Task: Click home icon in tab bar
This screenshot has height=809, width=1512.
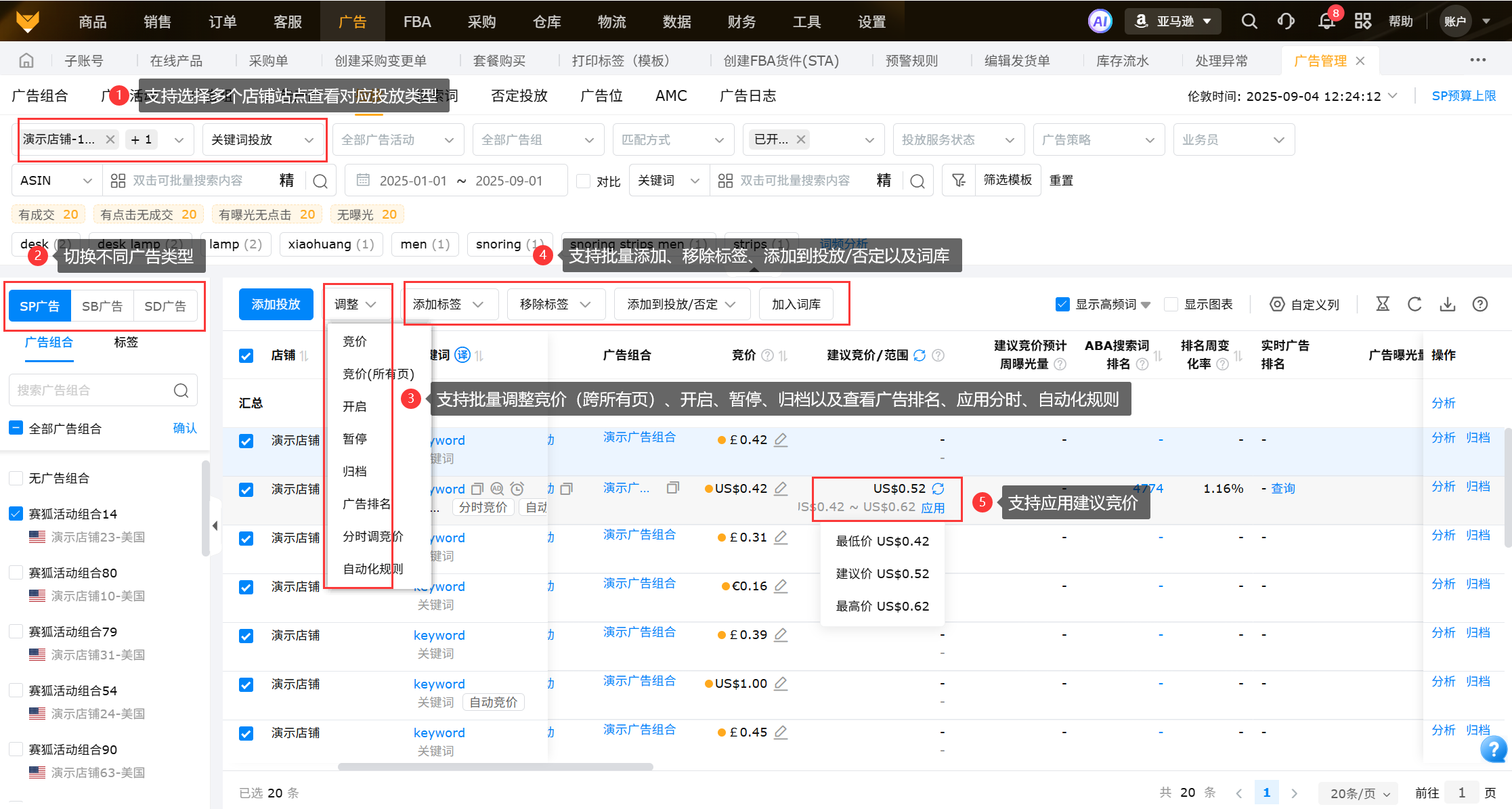Action: [x=26, y=61]
